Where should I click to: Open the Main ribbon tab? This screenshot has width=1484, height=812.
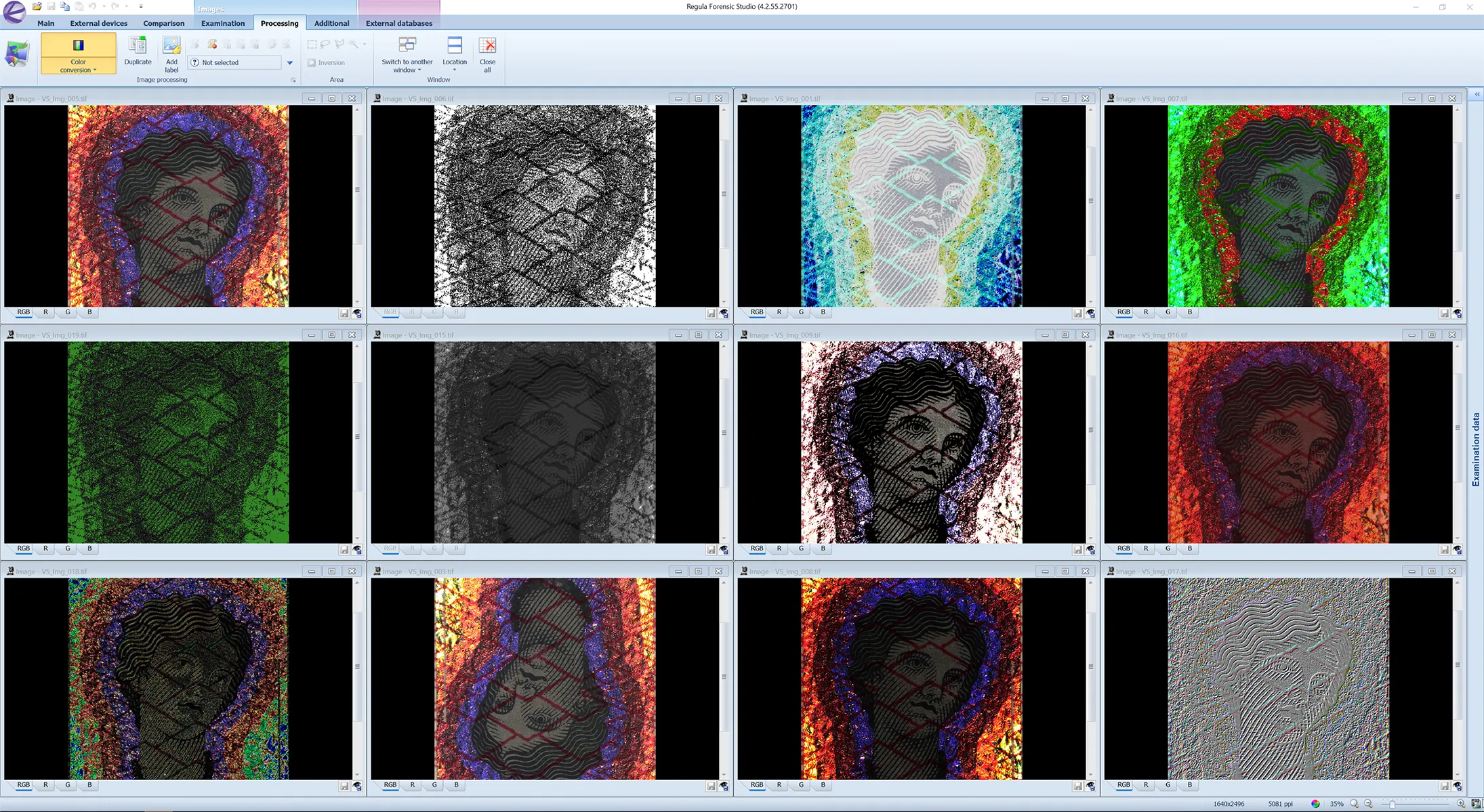46,23
